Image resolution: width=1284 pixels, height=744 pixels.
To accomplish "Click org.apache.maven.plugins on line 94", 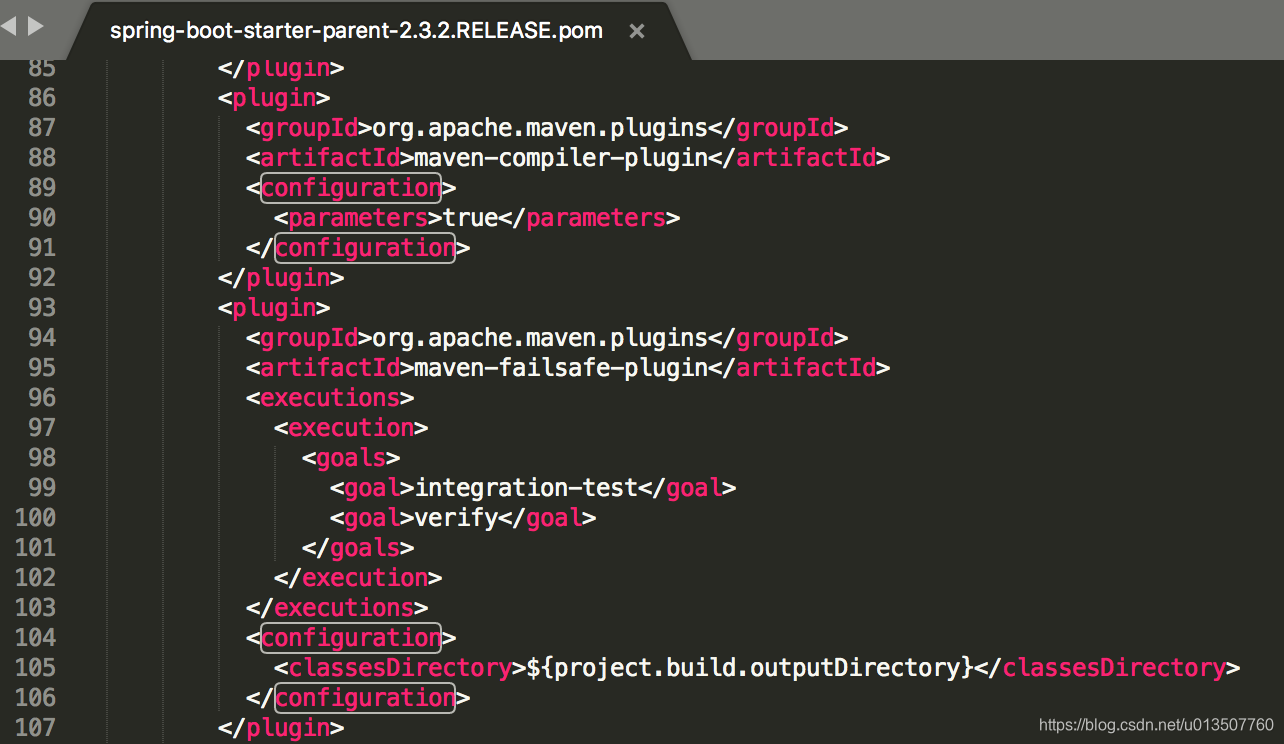I will (540, 338).
